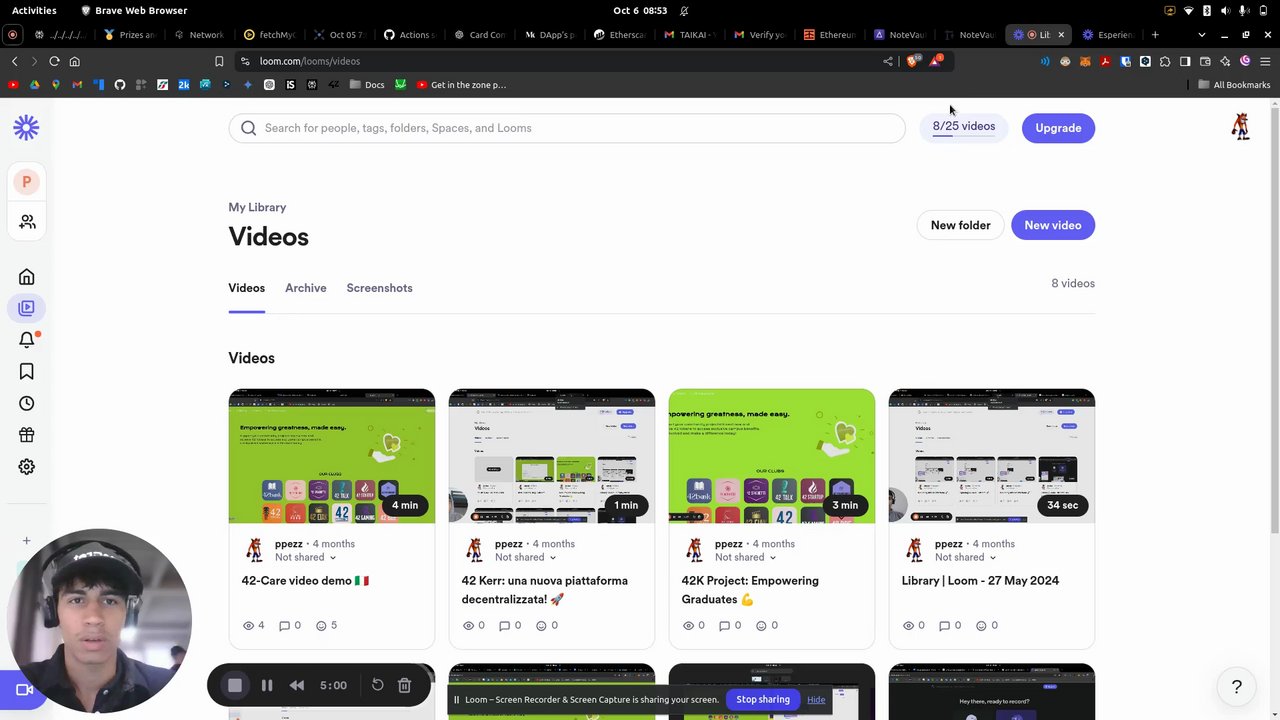Open the browser tab list dropdown arrow

(1201, 35)
